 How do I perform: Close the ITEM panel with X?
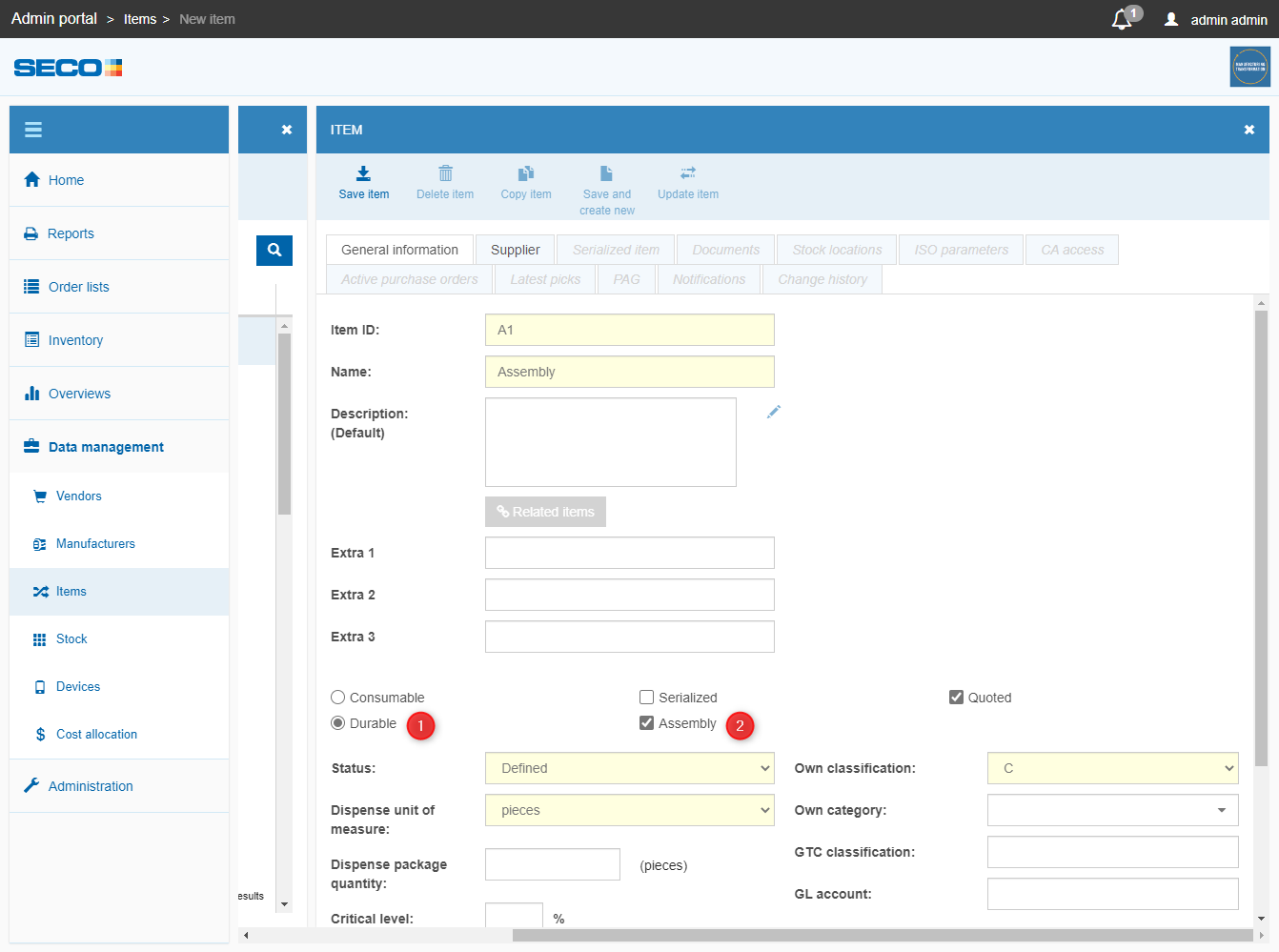click(1249, 130)
